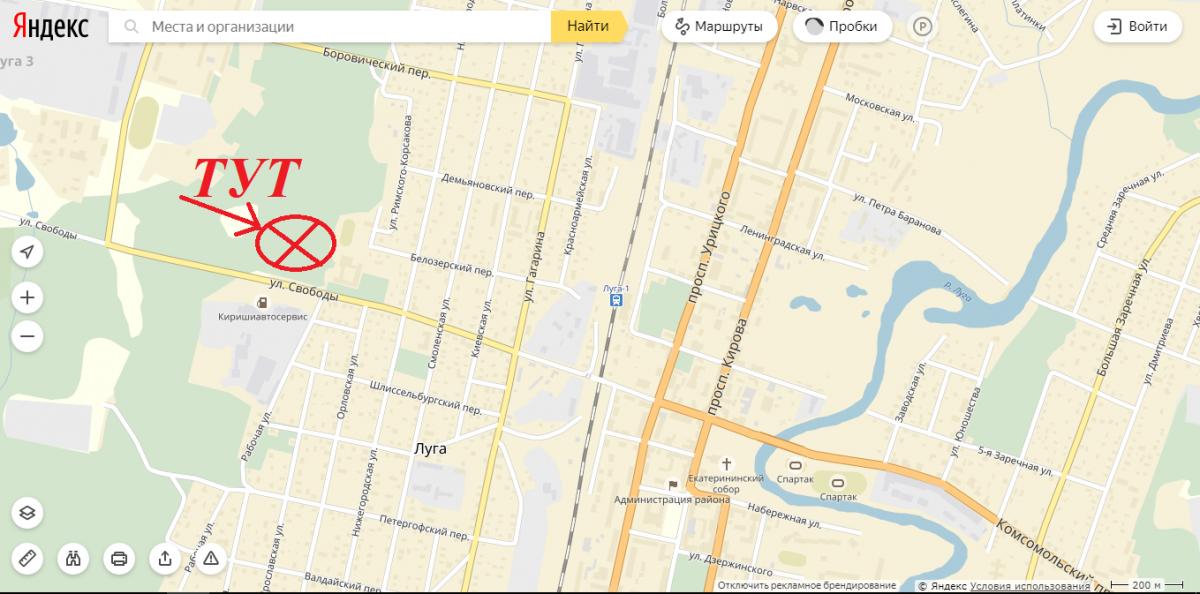Click the report error triangle icon

point(210,558)
